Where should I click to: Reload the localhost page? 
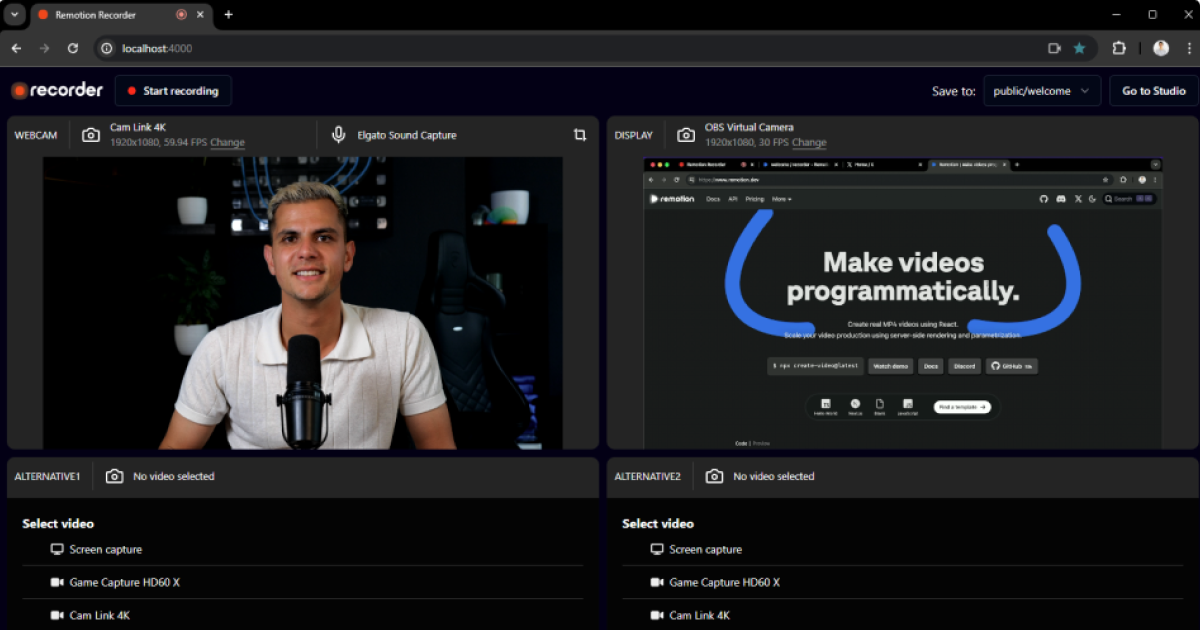(73, 48)
